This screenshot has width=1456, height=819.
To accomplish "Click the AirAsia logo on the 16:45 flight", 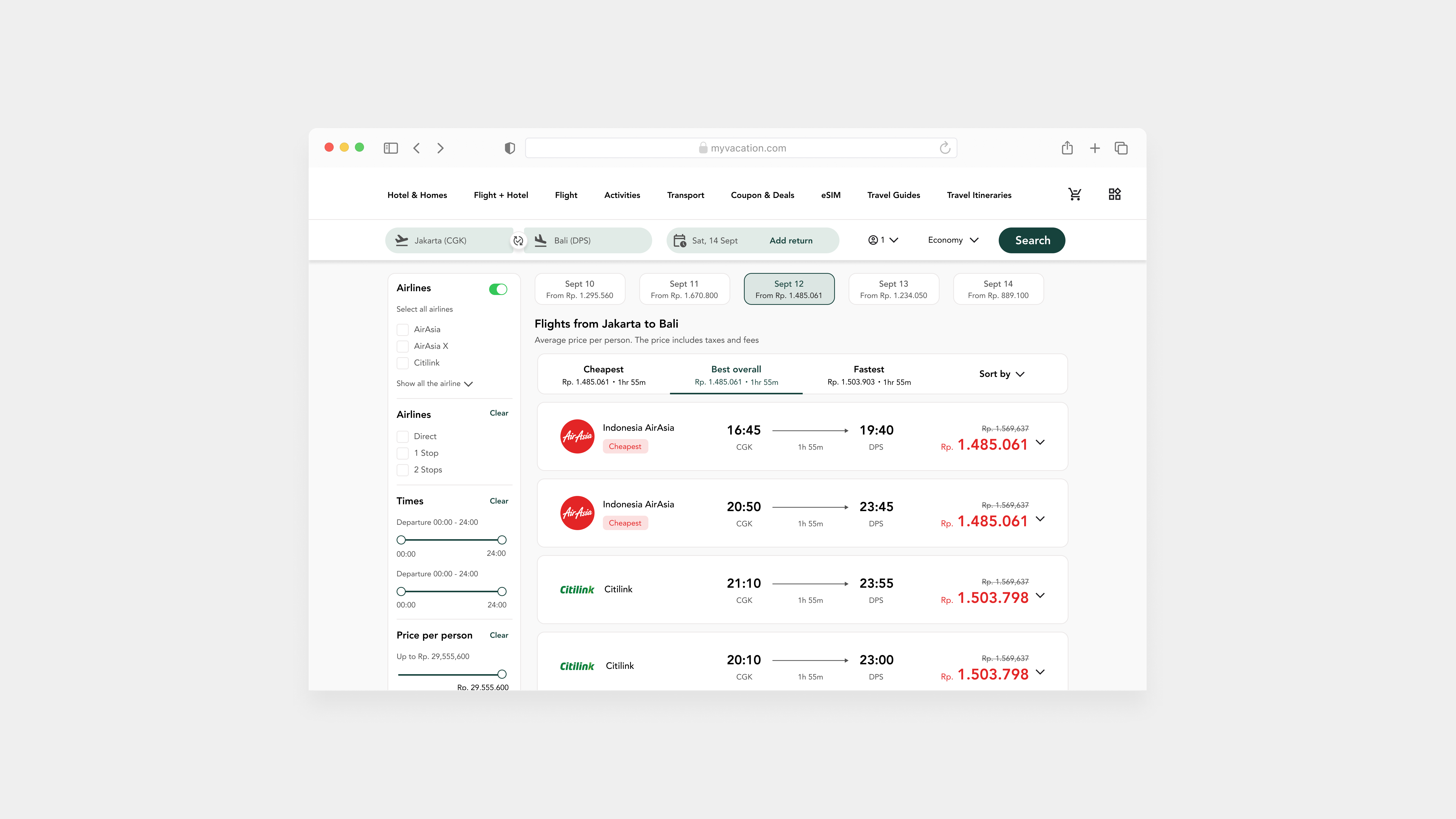I will [577, 436].
